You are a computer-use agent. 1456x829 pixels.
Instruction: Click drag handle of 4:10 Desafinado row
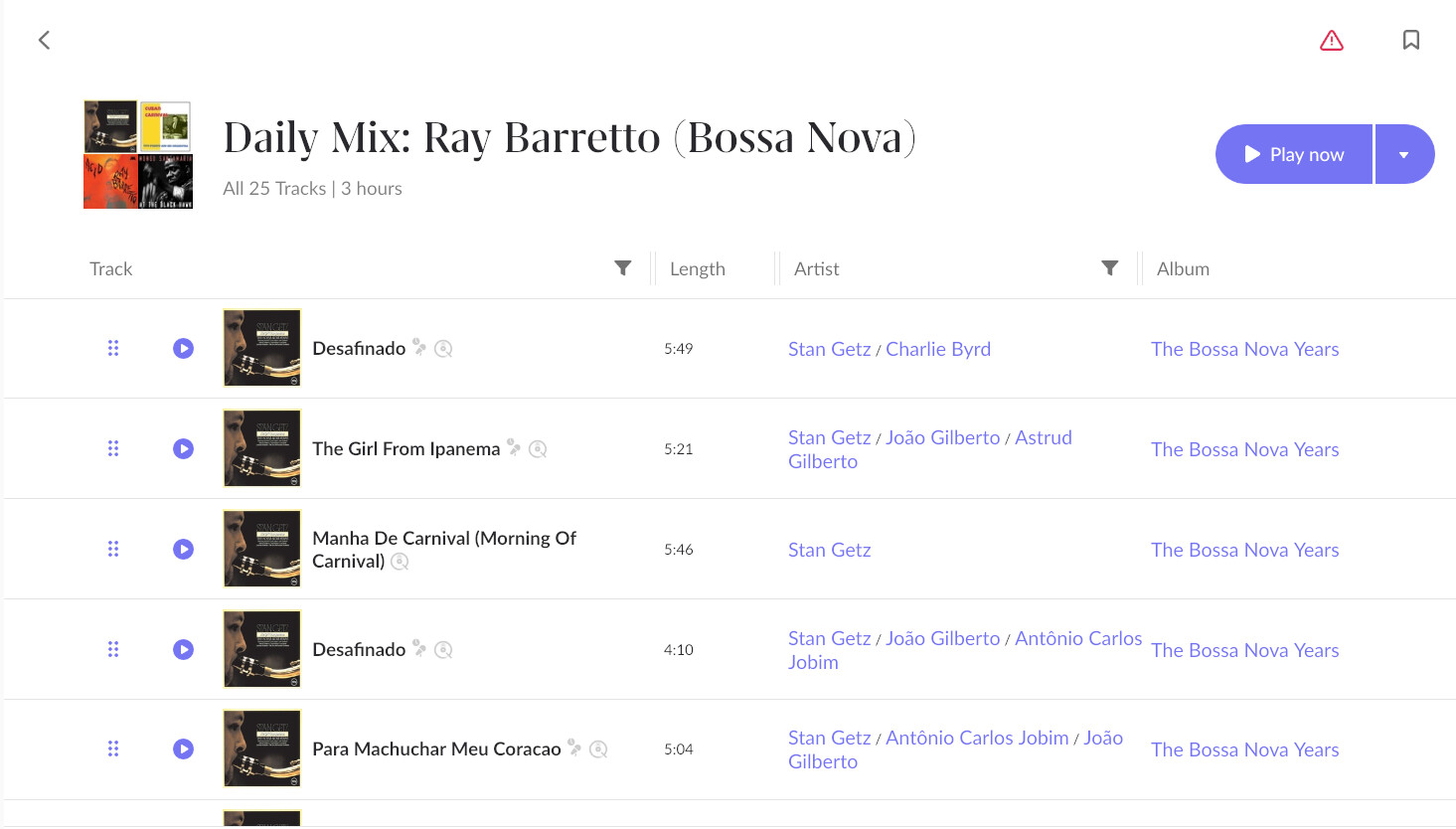point(113,649)
